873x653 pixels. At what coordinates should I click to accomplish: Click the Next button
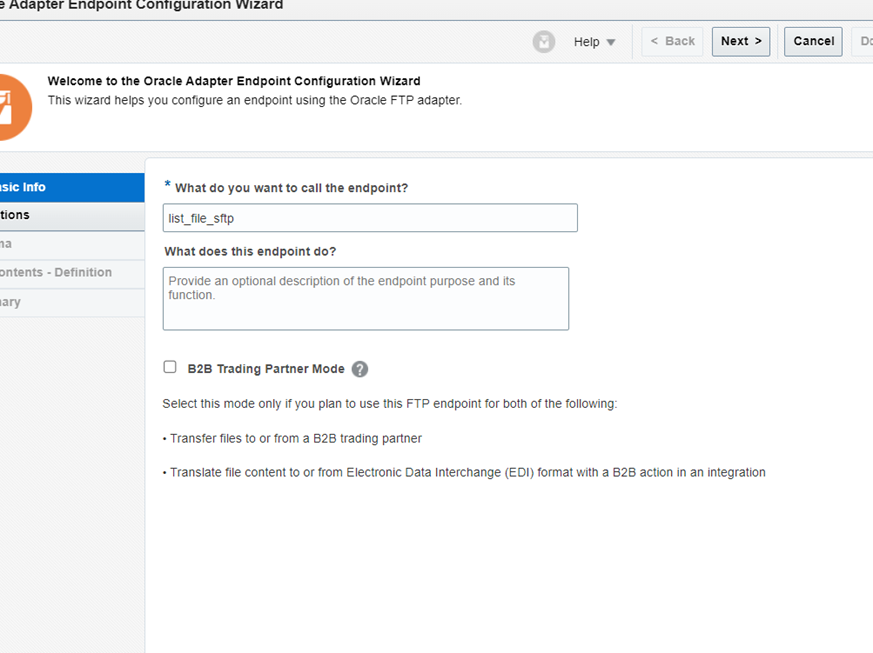click(740, 42)
